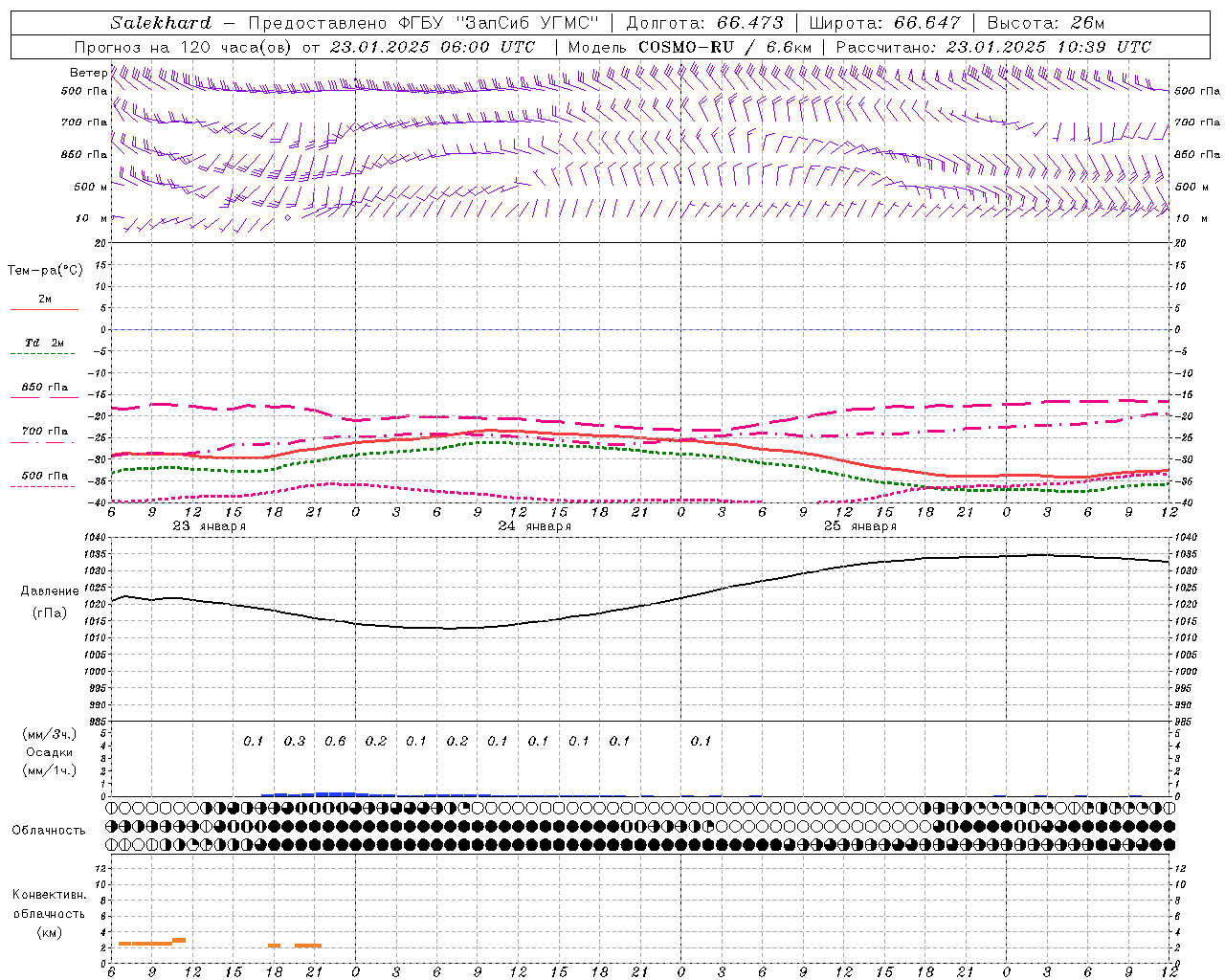
Task: Select the 700 гПа legend entry under Тем-ра
Action: pyautogui.click(x=45, y=431)
